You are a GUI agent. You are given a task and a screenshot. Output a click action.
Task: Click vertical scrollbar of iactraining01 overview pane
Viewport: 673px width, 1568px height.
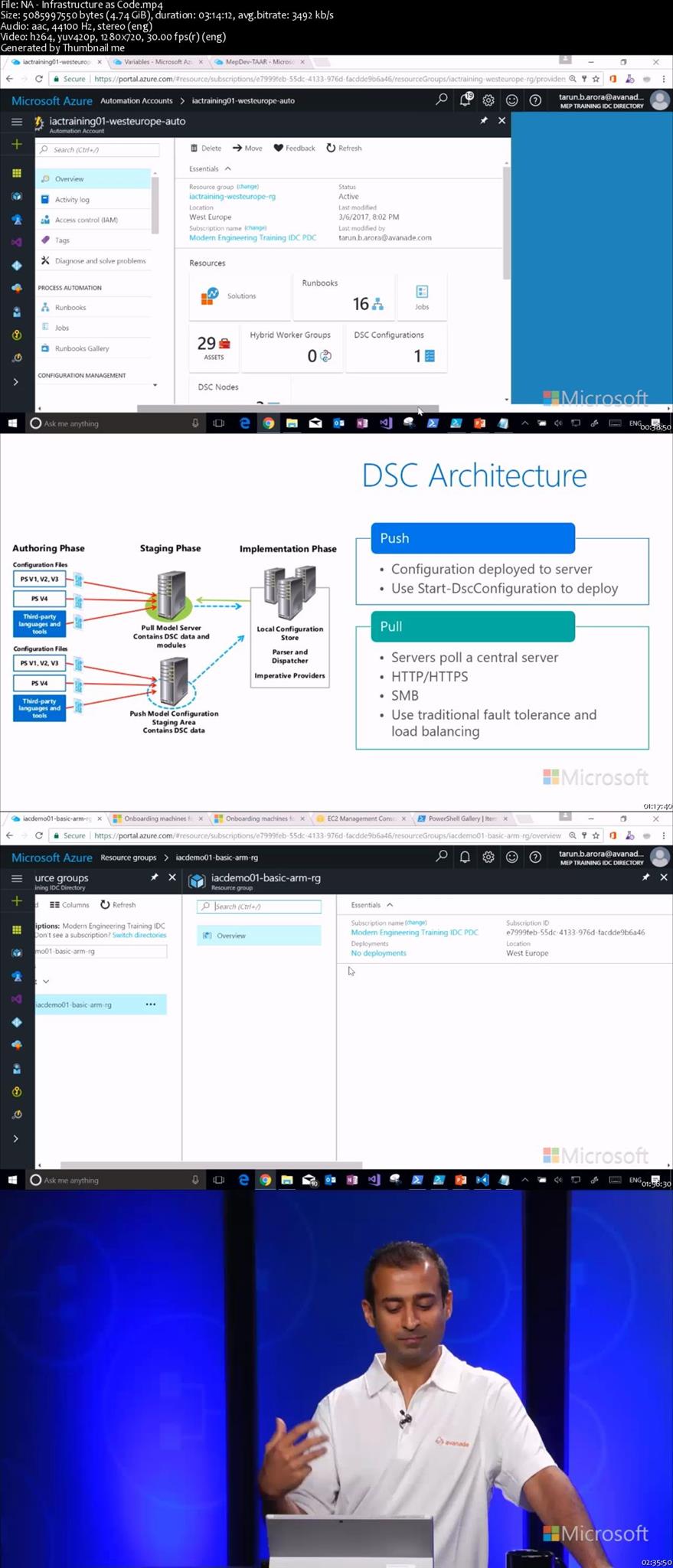506,222
